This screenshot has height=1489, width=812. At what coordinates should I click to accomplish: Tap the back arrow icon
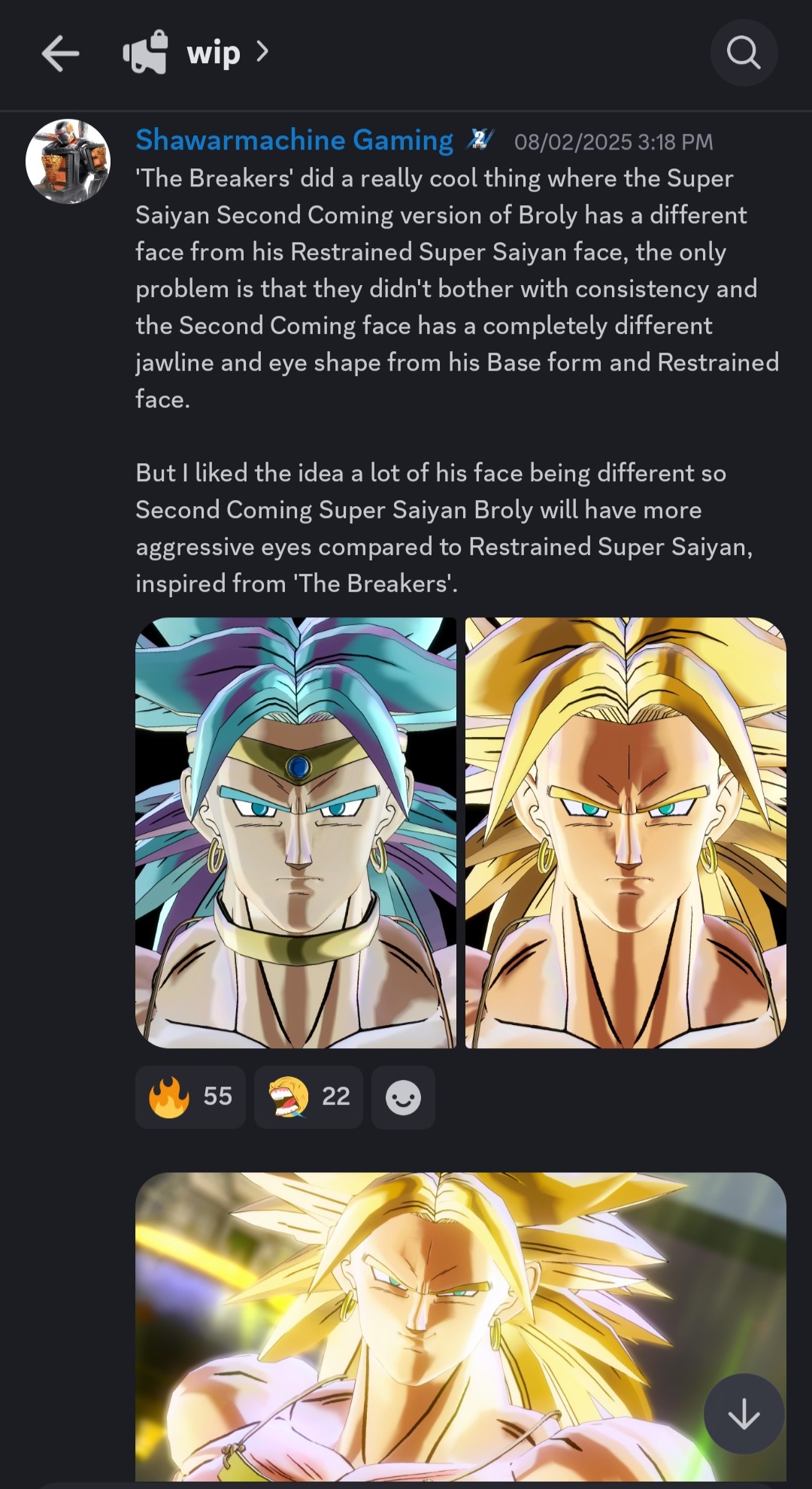click(60, 54)
